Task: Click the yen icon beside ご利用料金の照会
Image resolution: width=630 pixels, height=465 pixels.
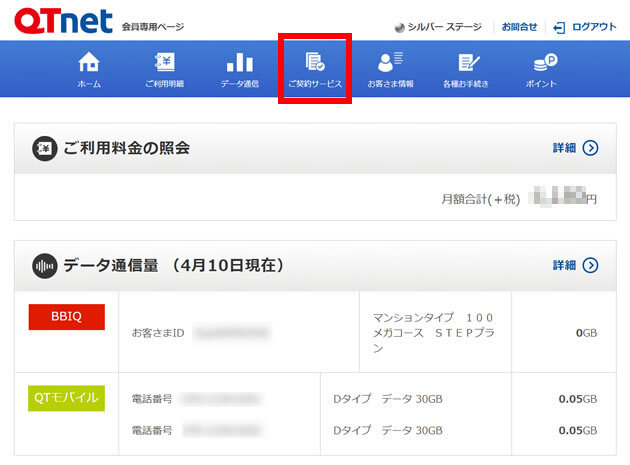Action: point(44,148)
